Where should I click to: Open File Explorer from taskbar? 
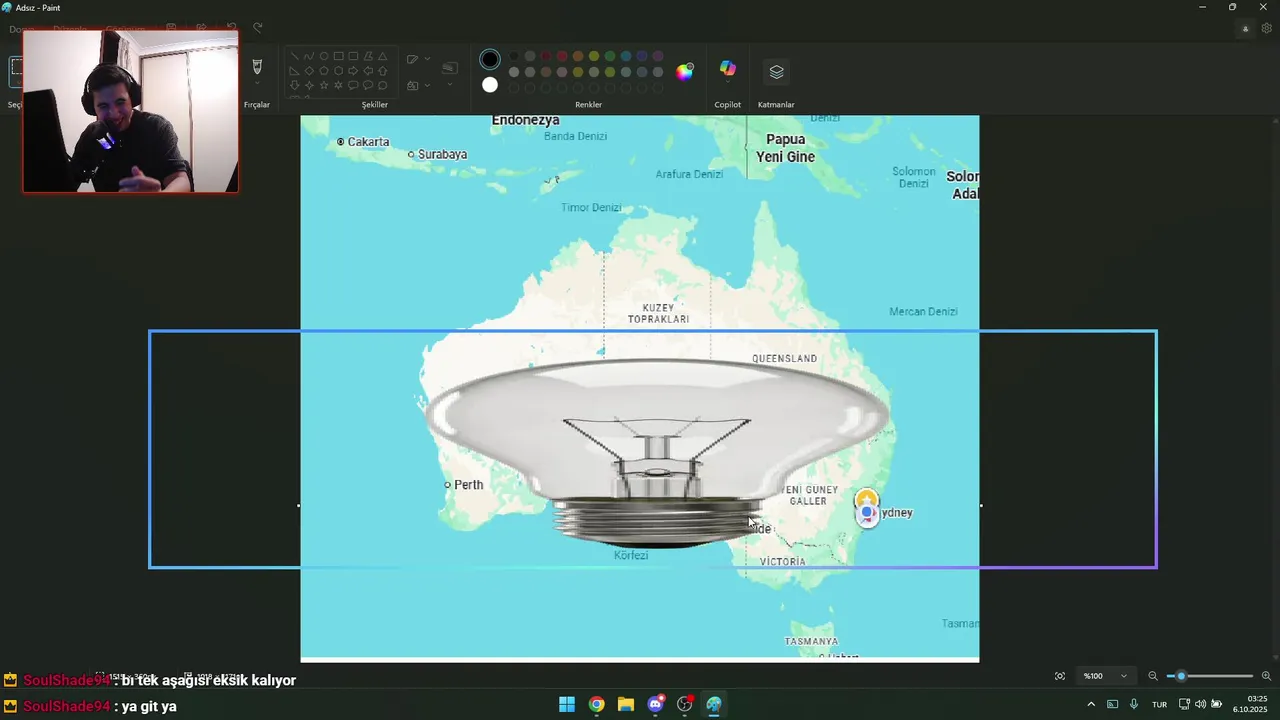[626, 704]
